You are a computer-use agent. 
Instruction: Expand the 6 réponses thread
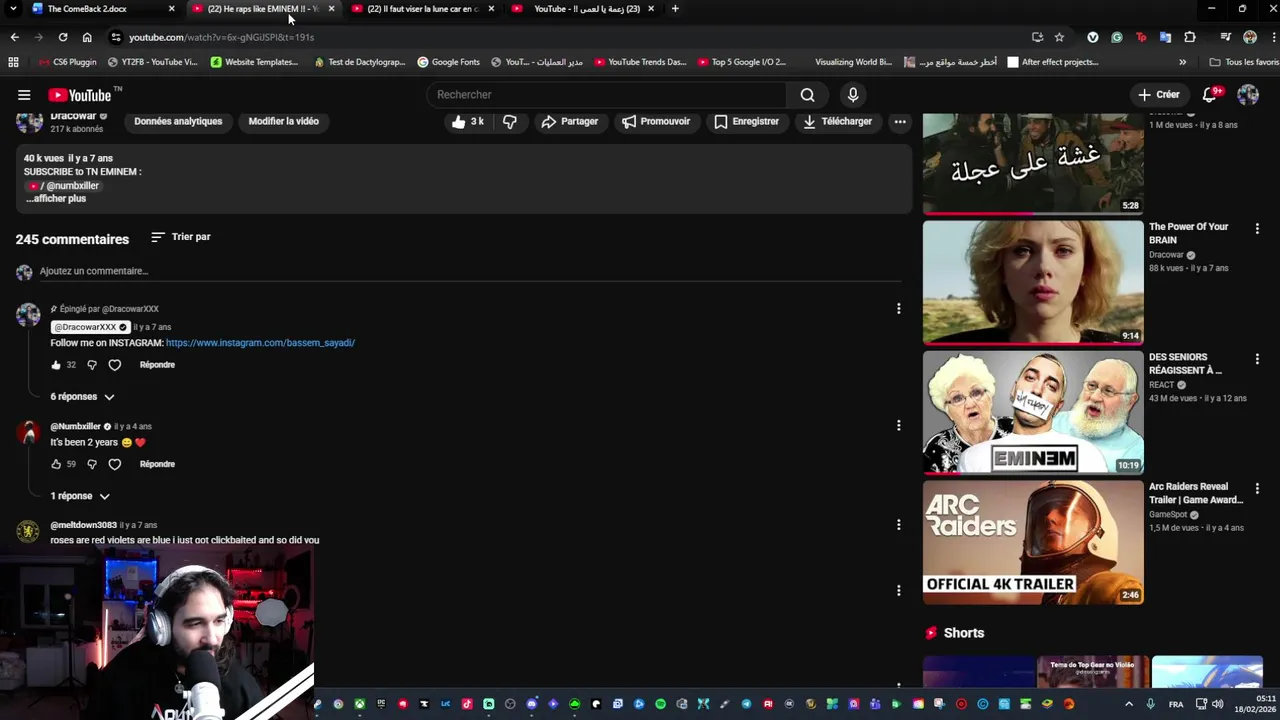click(83, 397)
